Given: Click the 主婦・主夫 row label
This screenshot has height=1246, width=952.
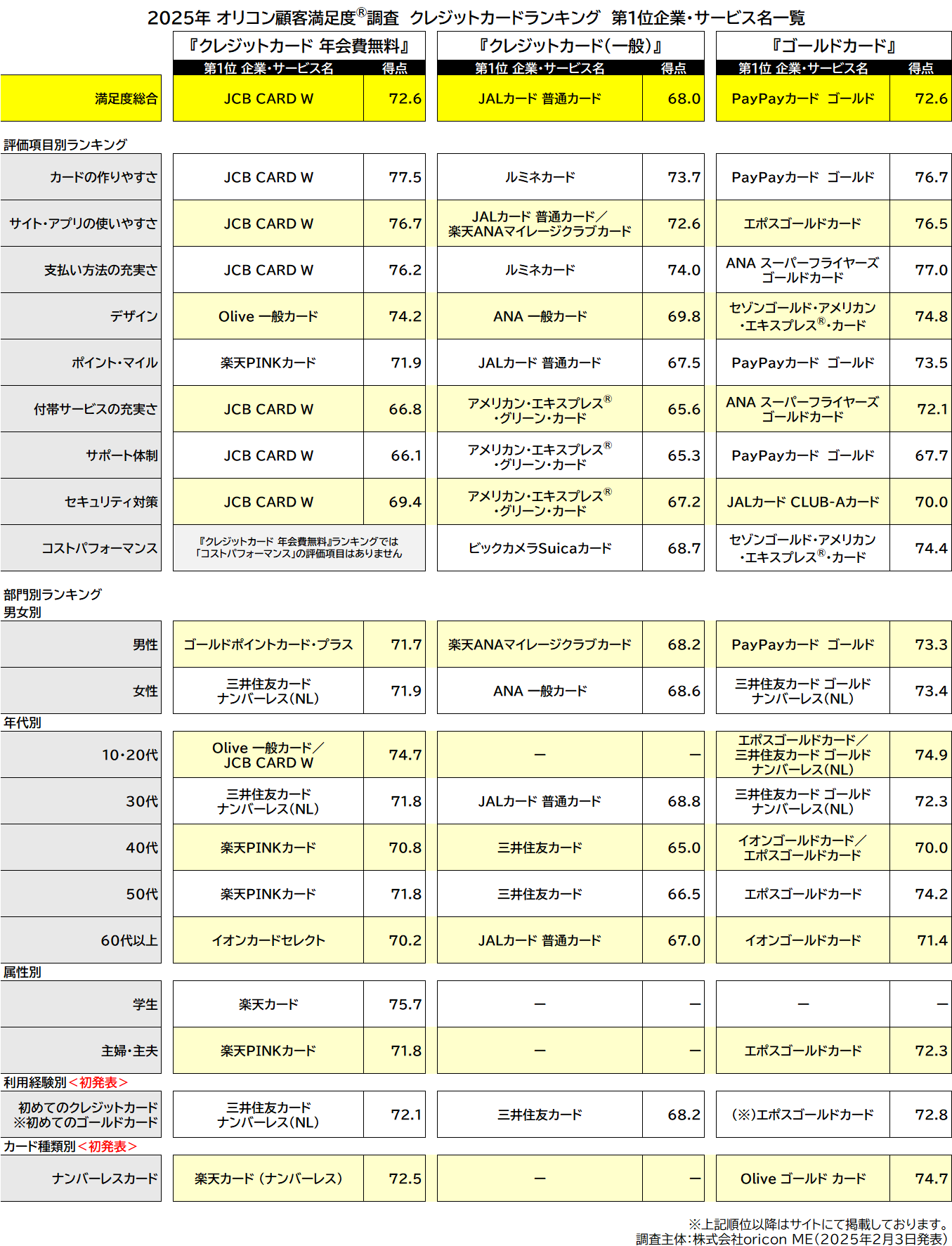Looking at the screenshot, I should tap(81, 1051).
